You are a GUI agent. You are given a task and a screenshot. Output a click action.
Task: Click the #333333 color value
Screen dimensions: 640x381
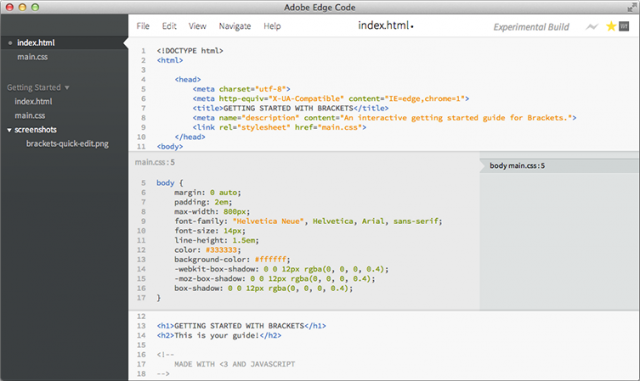point(221,250)
